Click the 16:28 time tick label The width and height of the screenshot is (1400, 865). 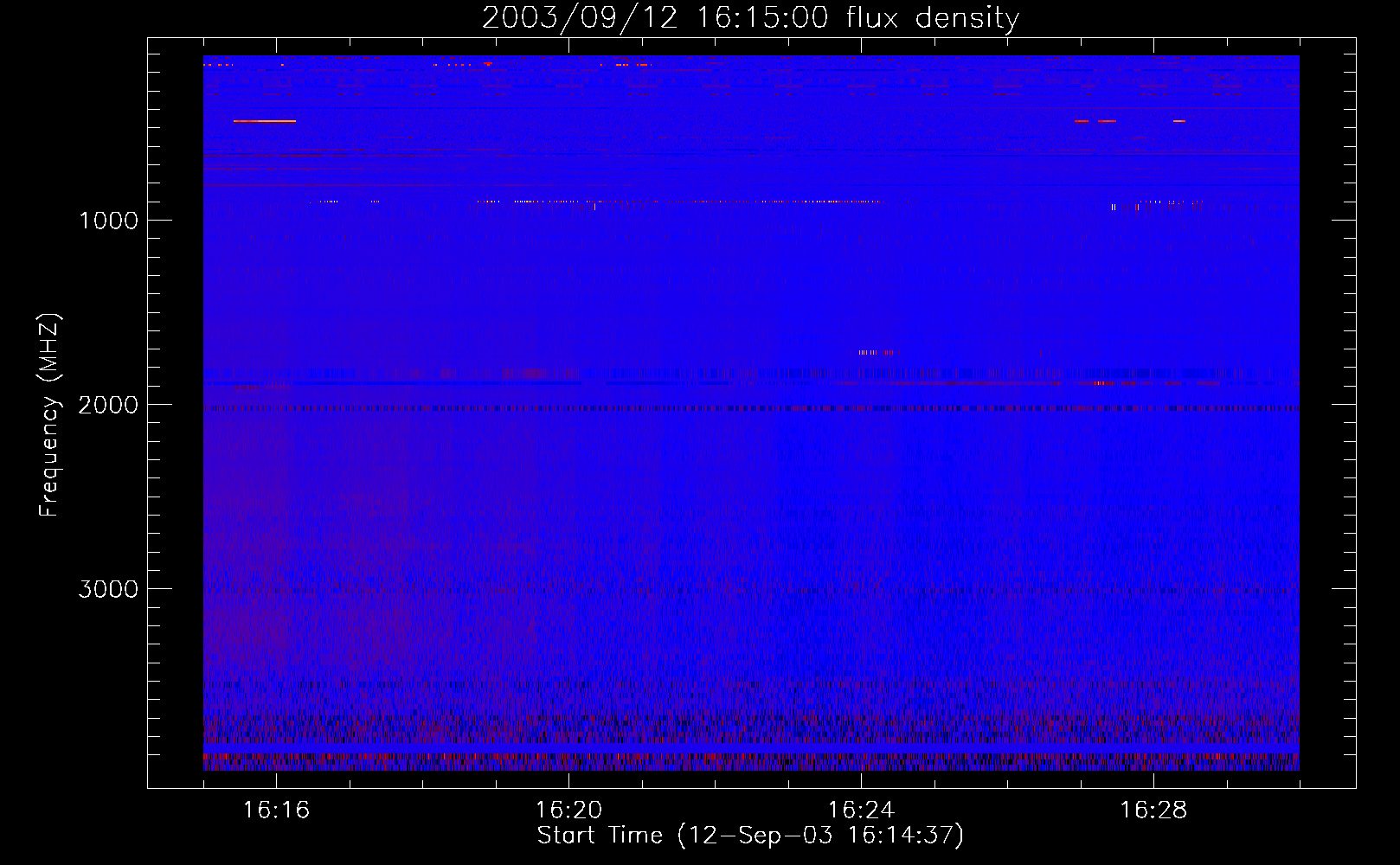1153,810
